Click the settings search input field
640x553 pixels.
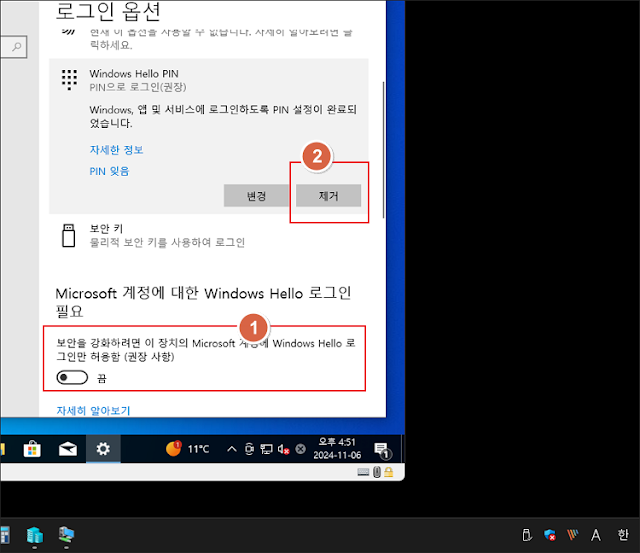13,47
